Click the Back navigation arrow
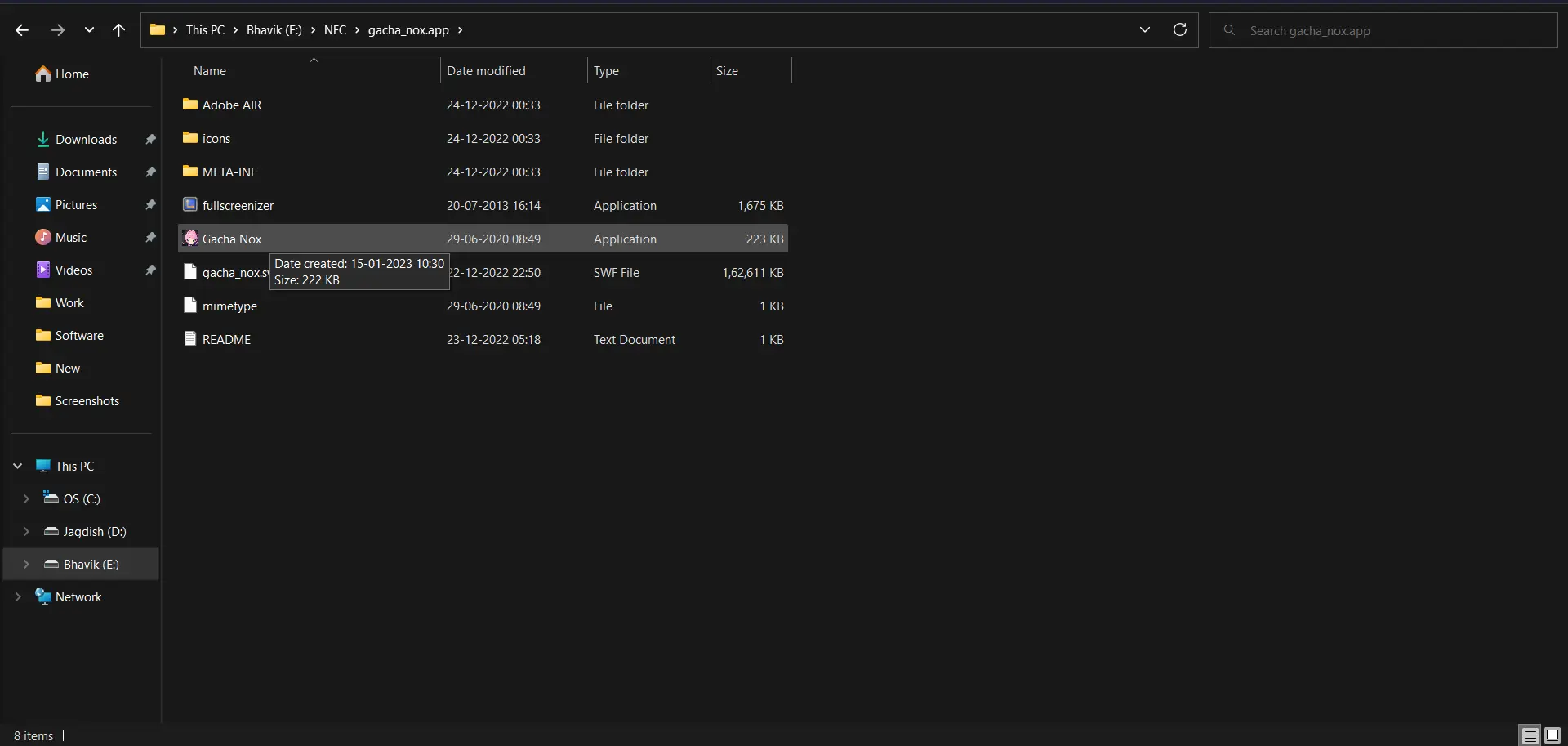 click(22, 30)
